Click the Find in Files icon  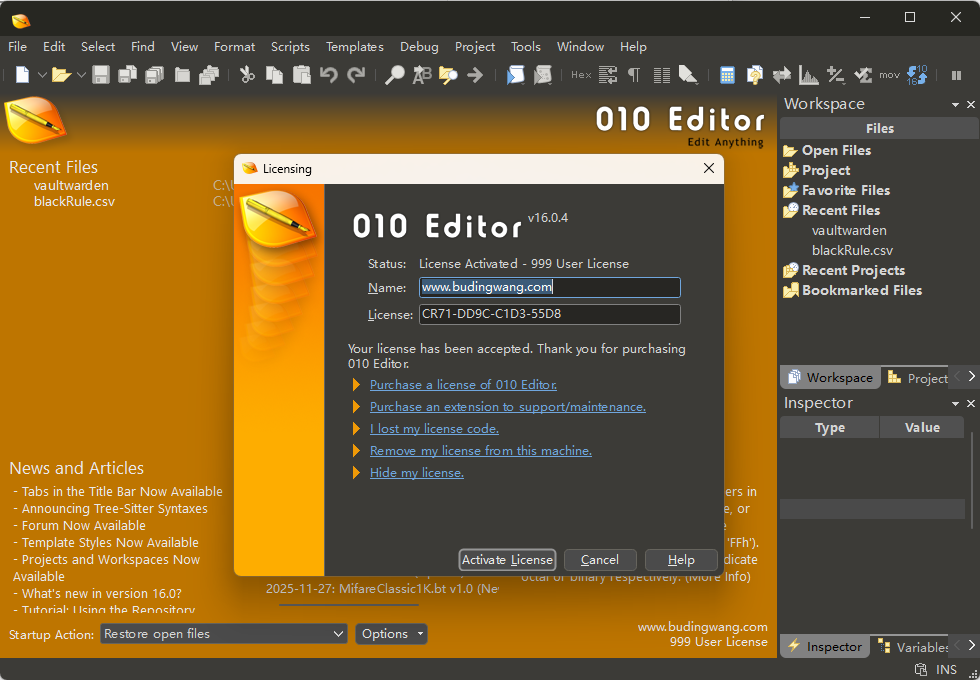pos(448,75)
